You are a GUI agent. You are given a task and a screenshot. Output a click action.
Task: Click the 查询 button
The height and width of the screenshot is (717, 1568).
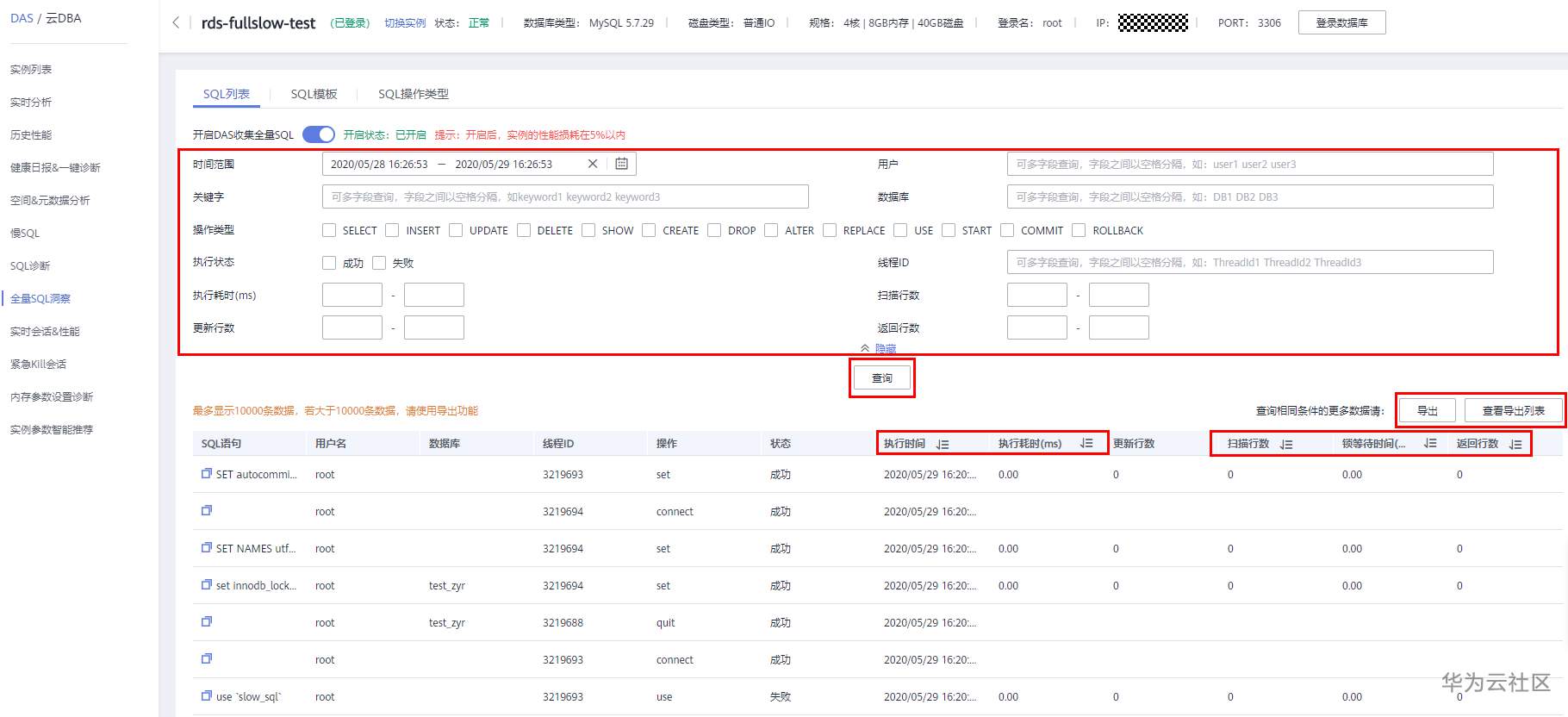[882, 378]
